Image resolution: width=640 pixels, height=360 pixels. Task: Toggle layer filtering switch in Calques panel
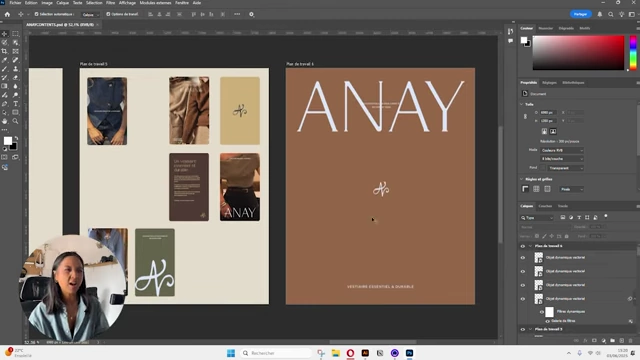click(606, 216)
